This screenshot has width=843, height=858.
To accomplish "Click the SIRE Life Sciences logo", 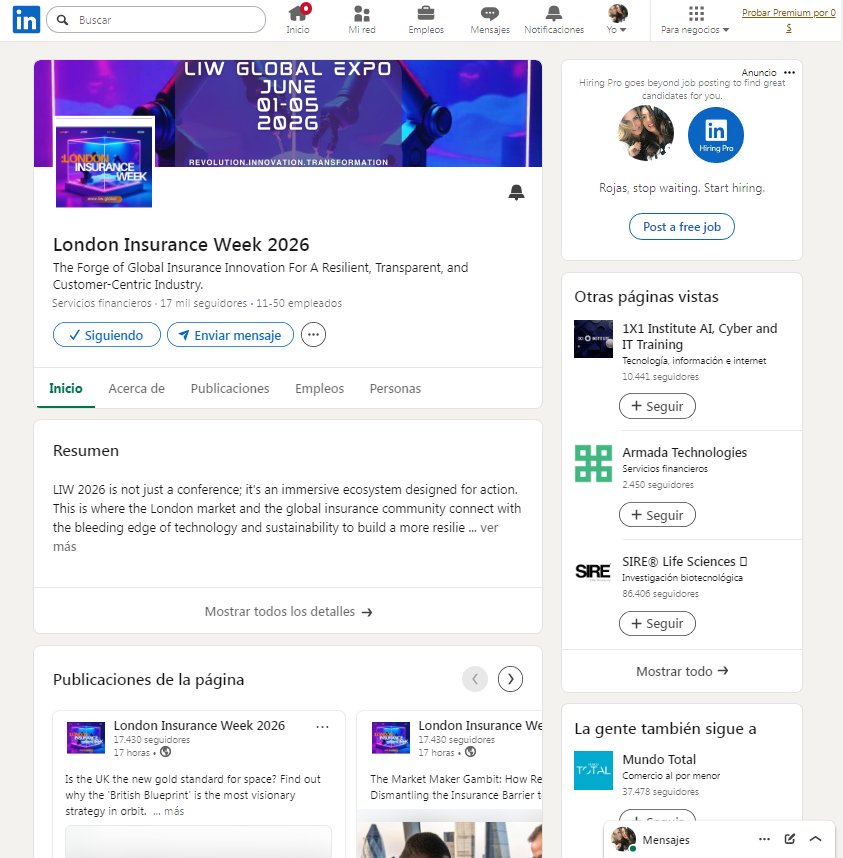I will pos(593,572).
